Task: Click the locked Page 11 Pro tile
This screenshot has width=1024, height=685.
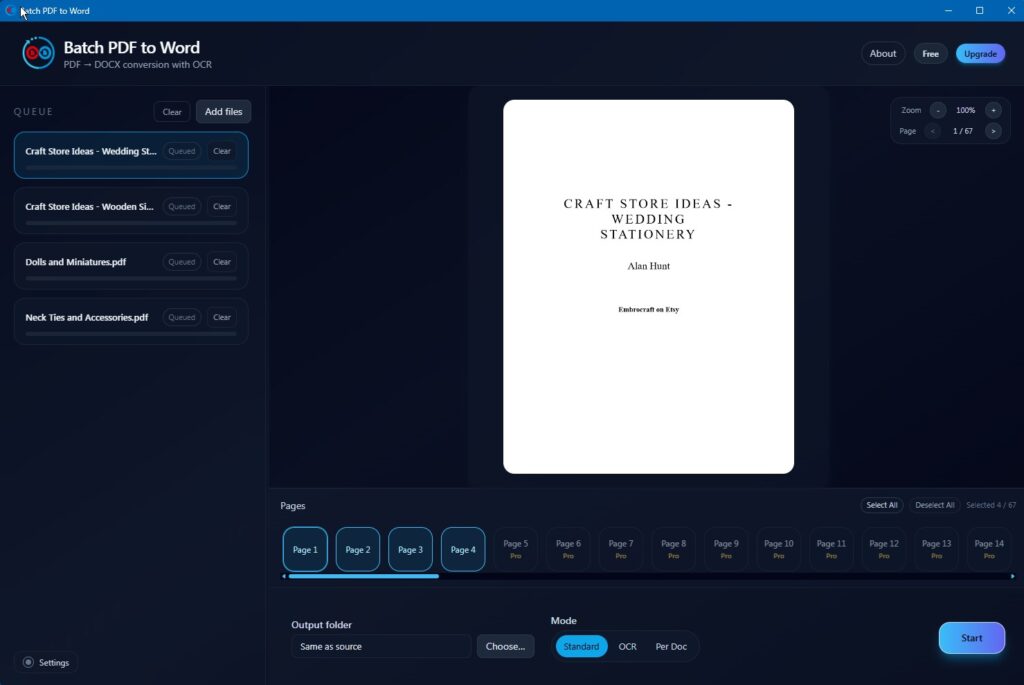Action: (831, 549)
